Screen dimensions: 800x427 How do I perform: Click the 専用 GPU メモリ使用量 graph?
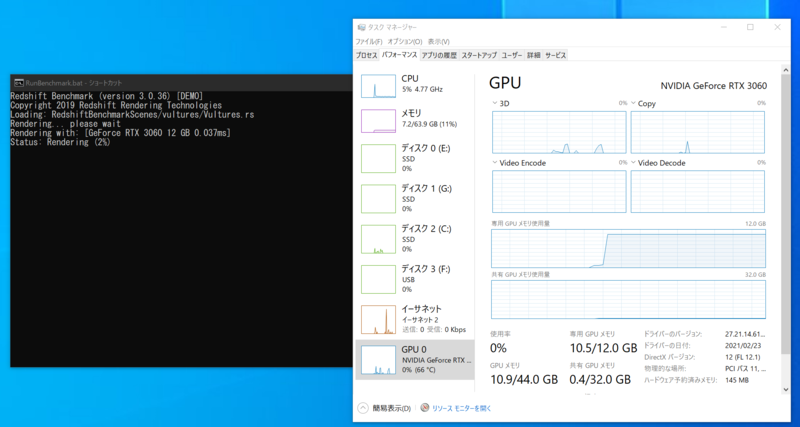[x=628, y=248]
